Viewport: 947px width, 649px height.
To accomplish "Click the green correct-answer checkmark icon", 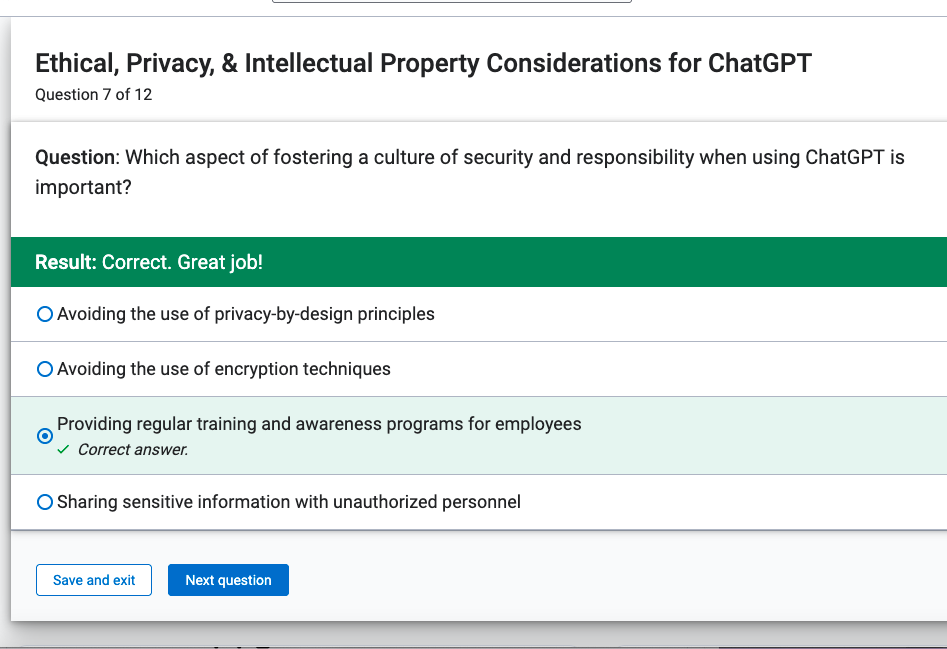I will coord(63,450).
